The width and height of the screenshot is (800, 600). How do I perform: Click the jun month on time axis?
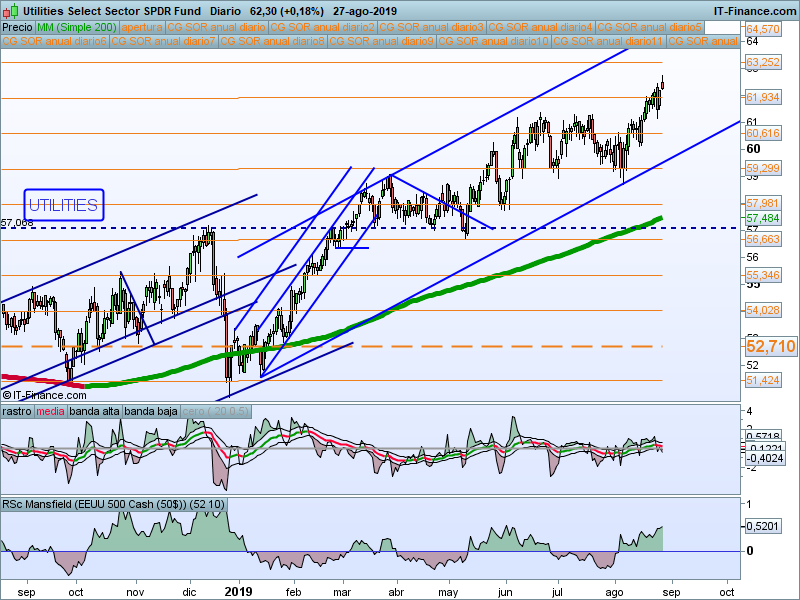pyautogui.click(x=505, y=592)
